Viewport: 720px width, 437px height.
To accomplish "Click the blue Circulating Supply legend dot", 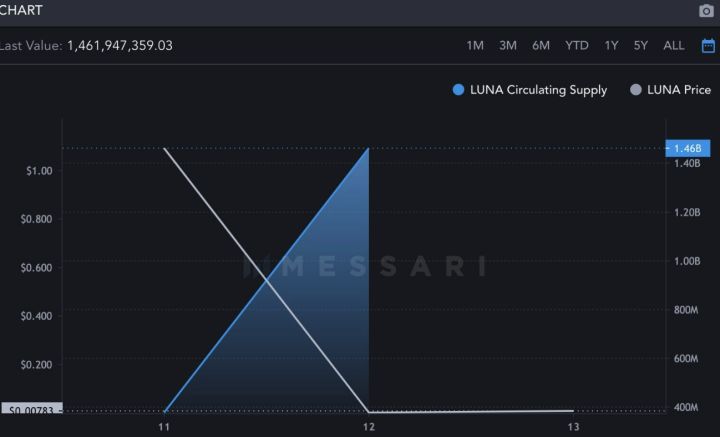I will click(x=459, y=90).
